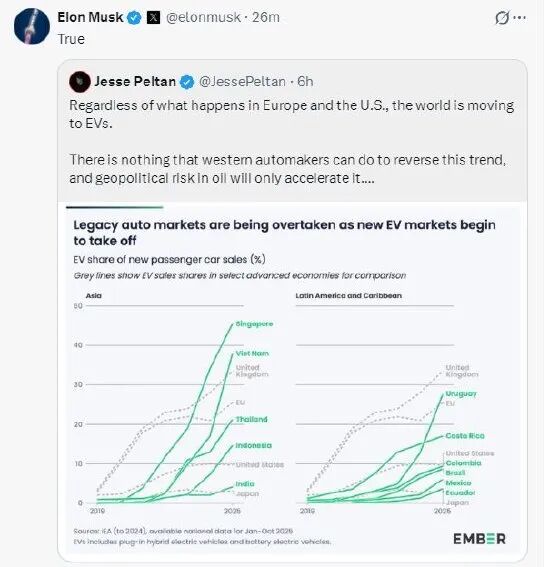Viewport: 550px width, 567px height.
Task: Click Elon Musk's blue verified badge
Action: (135, 17)
